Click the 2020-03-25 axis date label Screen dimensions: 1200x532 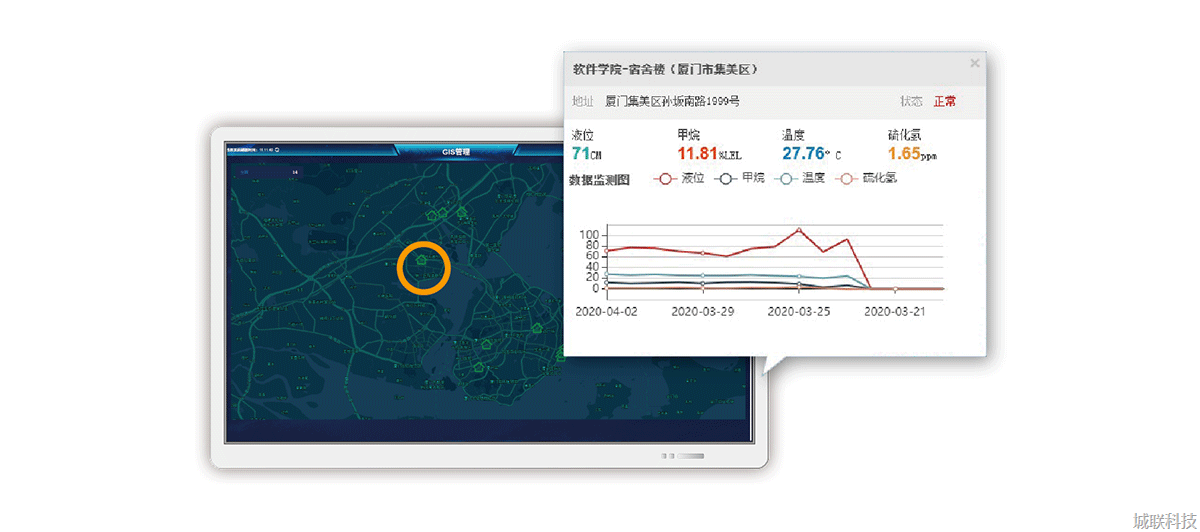[799, 312]
